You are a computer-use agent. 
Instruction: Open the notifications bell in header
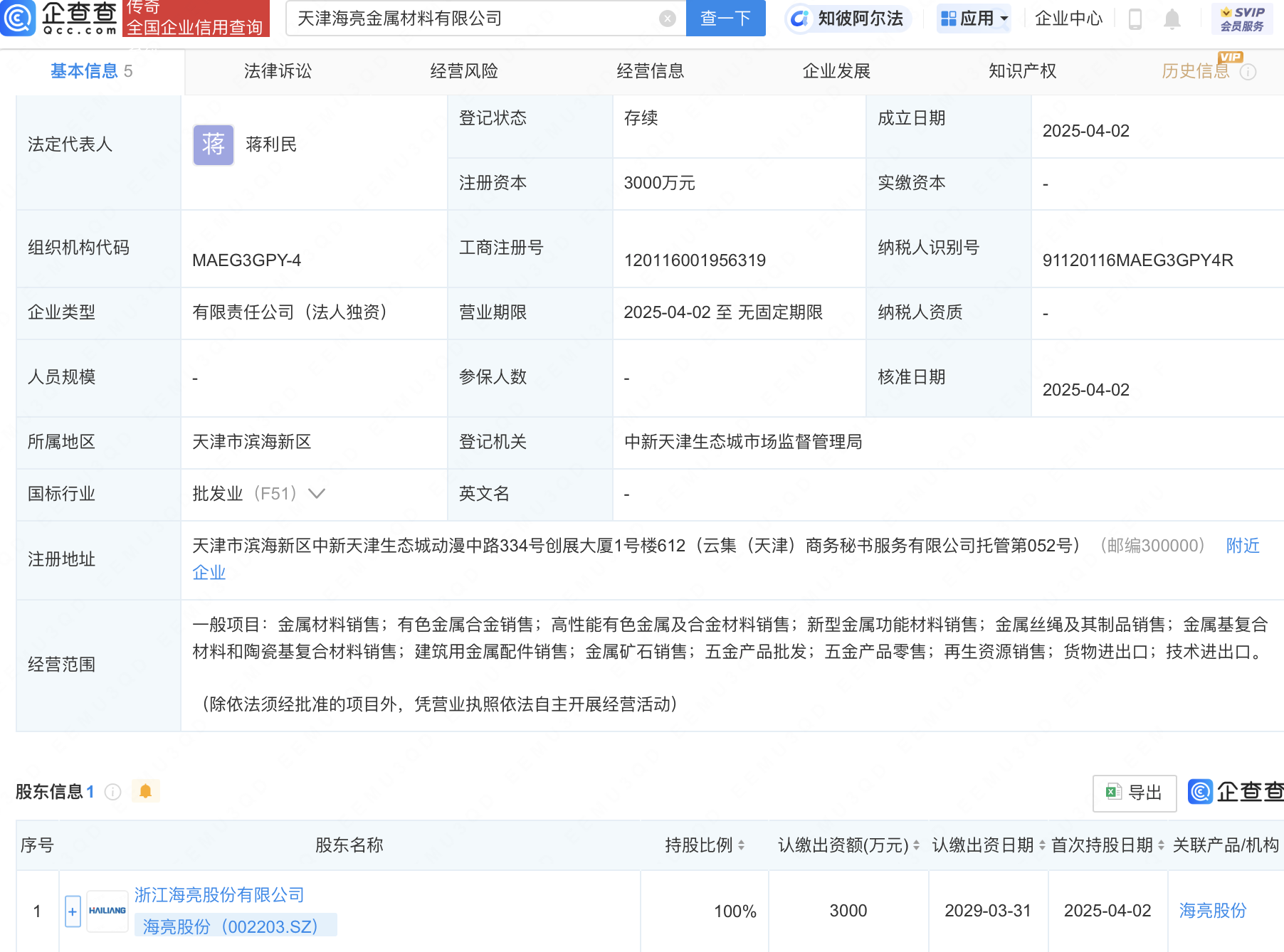pos(1172,19)
